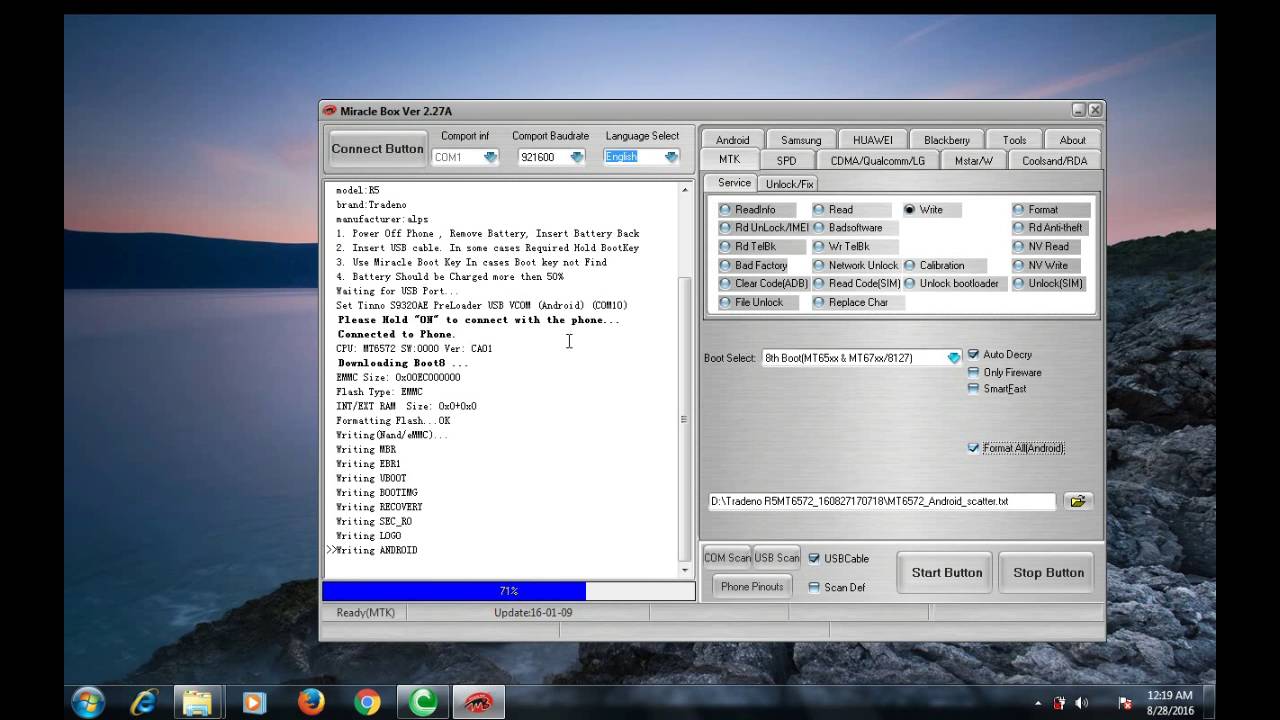Viewport: 1280px width, 720px height.
Task: Launch Internet Explorer from taskbar
Action: pos(143,702)
